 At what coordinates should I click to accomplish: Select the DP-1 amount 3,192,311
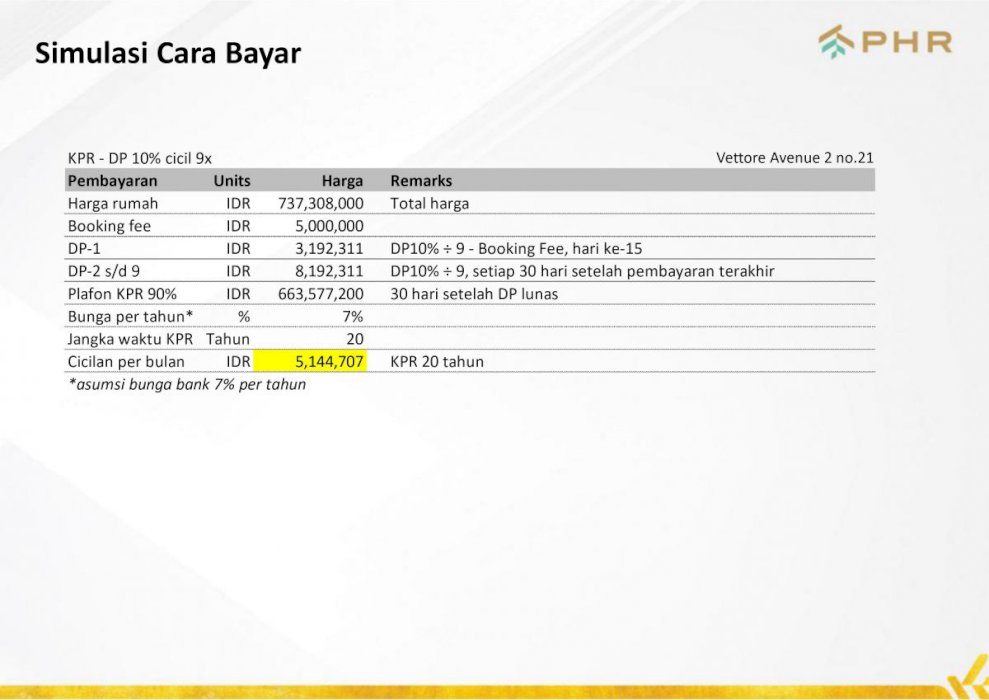(329, 249)
